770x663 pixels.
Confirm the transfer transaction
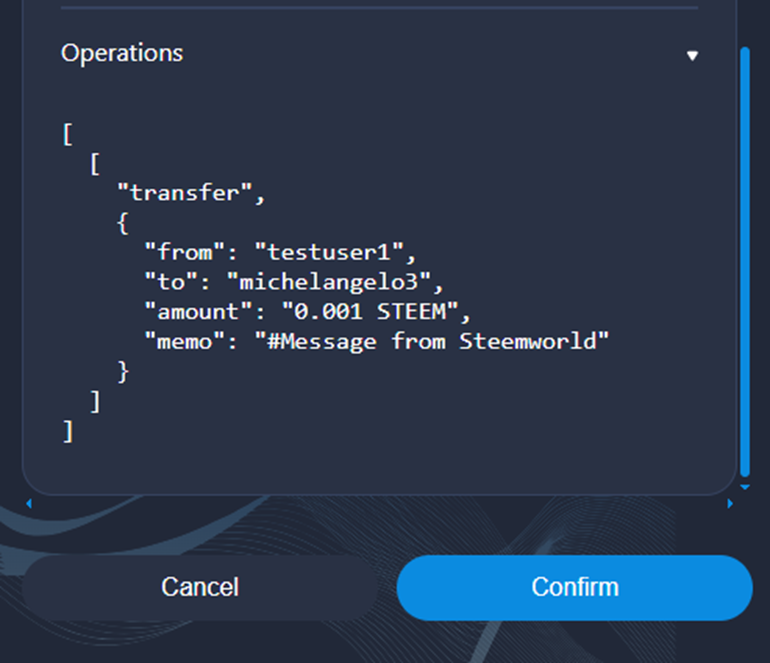(x=574, y=587)
